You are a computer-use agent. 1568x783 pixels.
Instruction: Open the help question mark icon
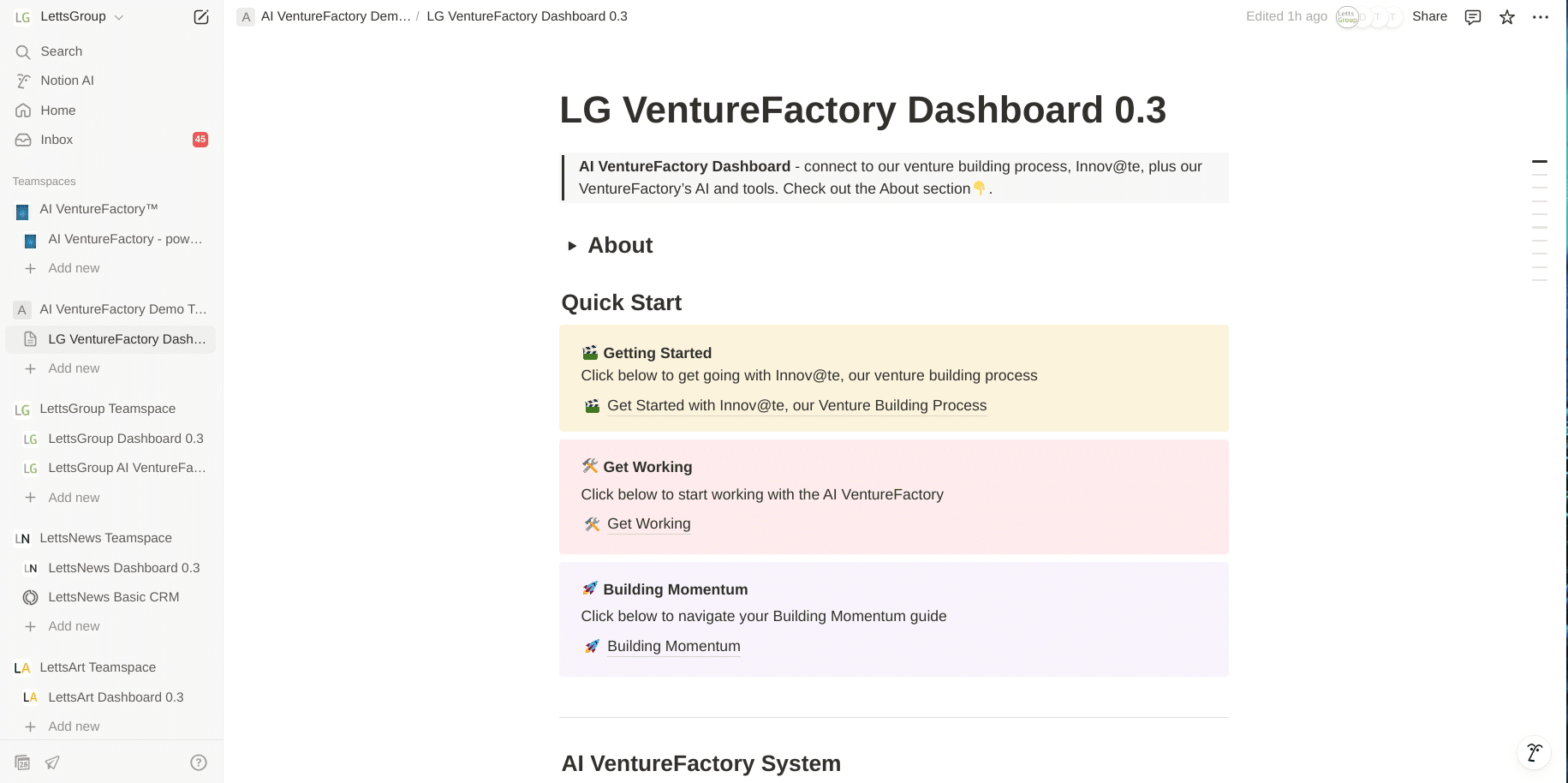(199, 762)
